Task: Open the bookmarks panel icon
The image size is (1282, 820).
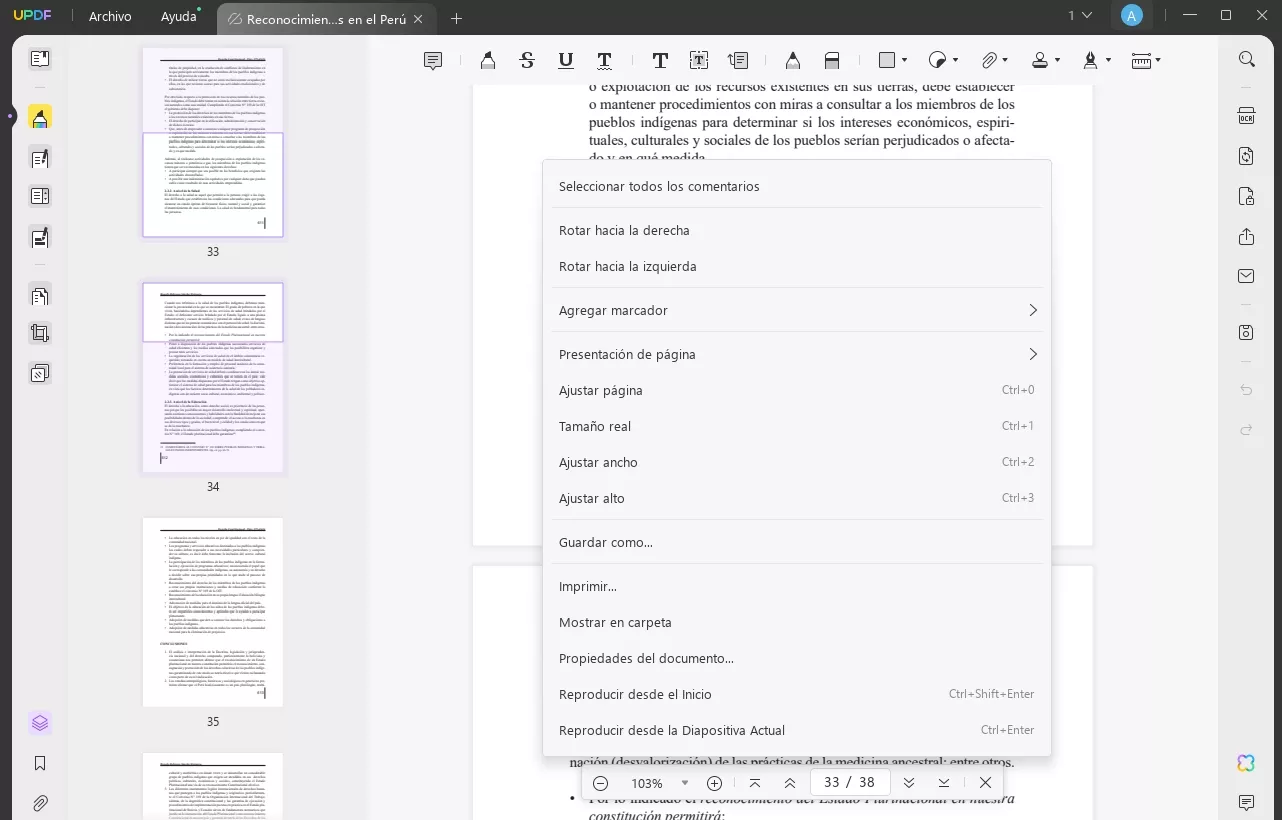Action: click(40, 763)
